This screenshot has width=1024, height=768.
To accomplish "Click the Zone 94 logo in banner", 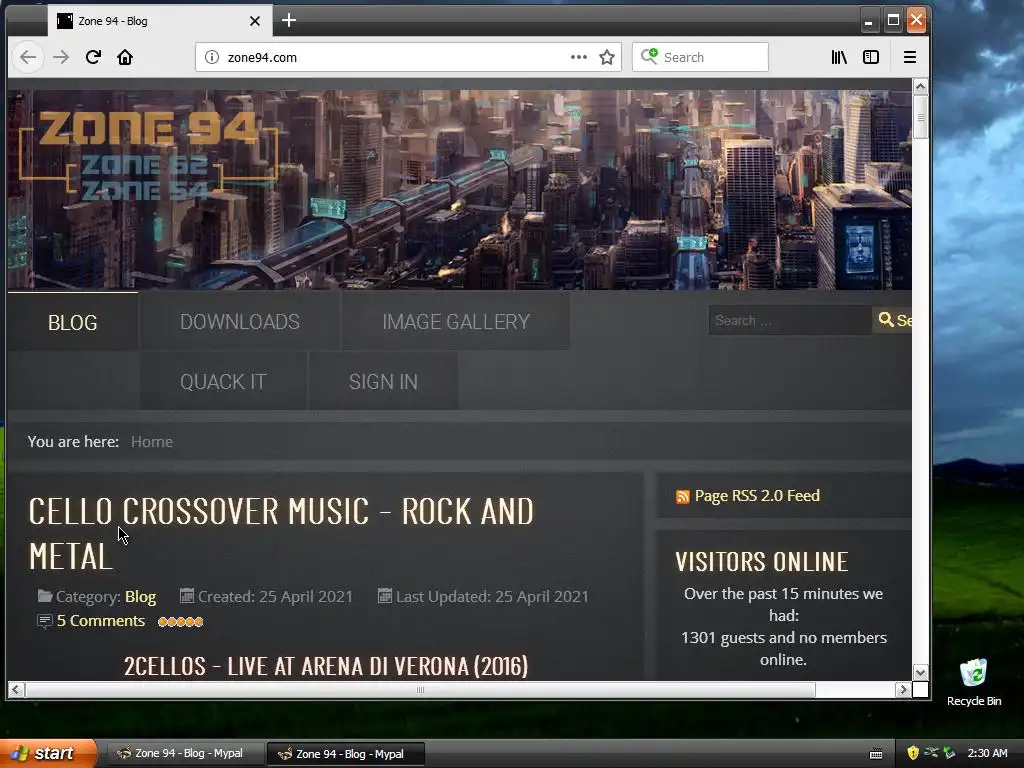I will (148, 155).
